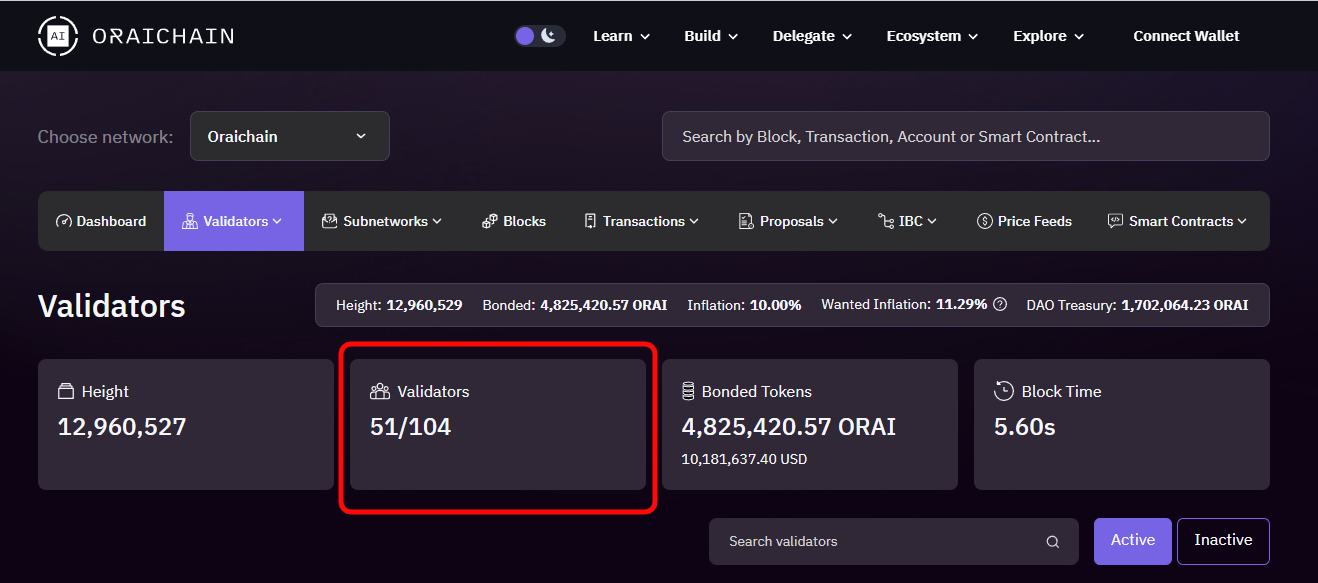This screenshot has height=583, width=1318.
Task: Toggle dark/light mode switch
Action: (539, 34)
